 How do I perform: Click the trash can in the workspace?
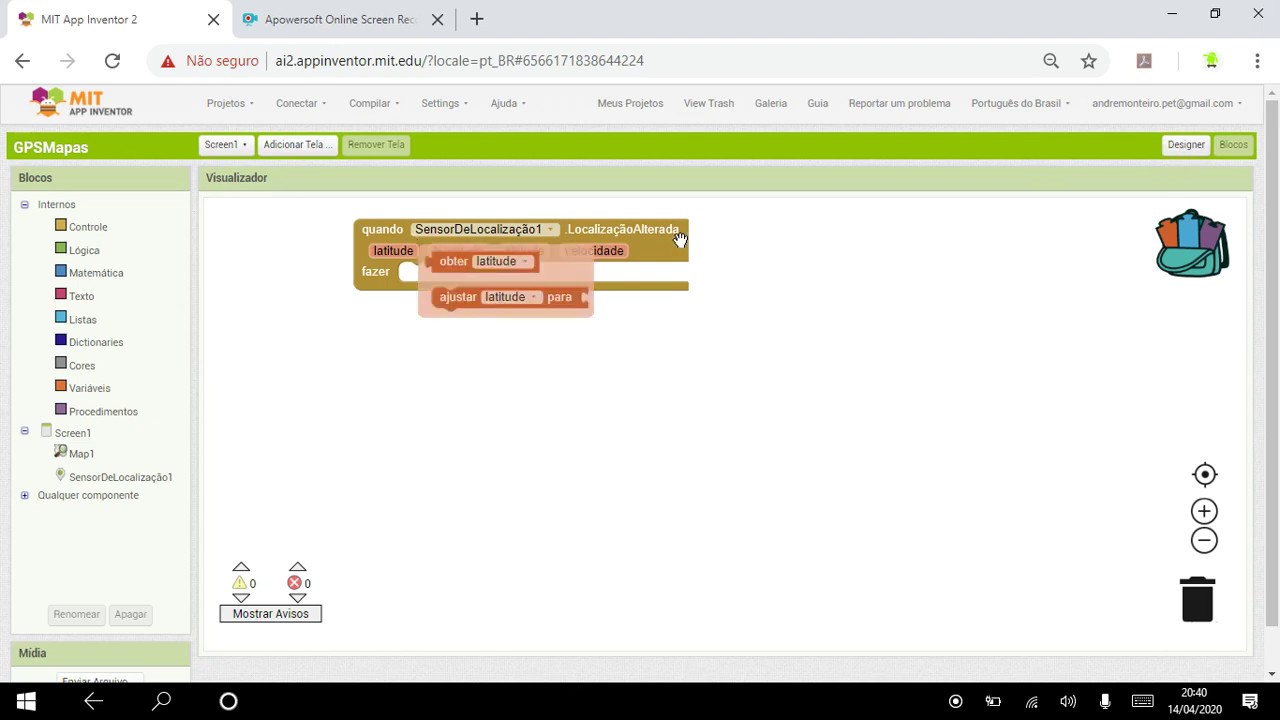pos(1197,599)
